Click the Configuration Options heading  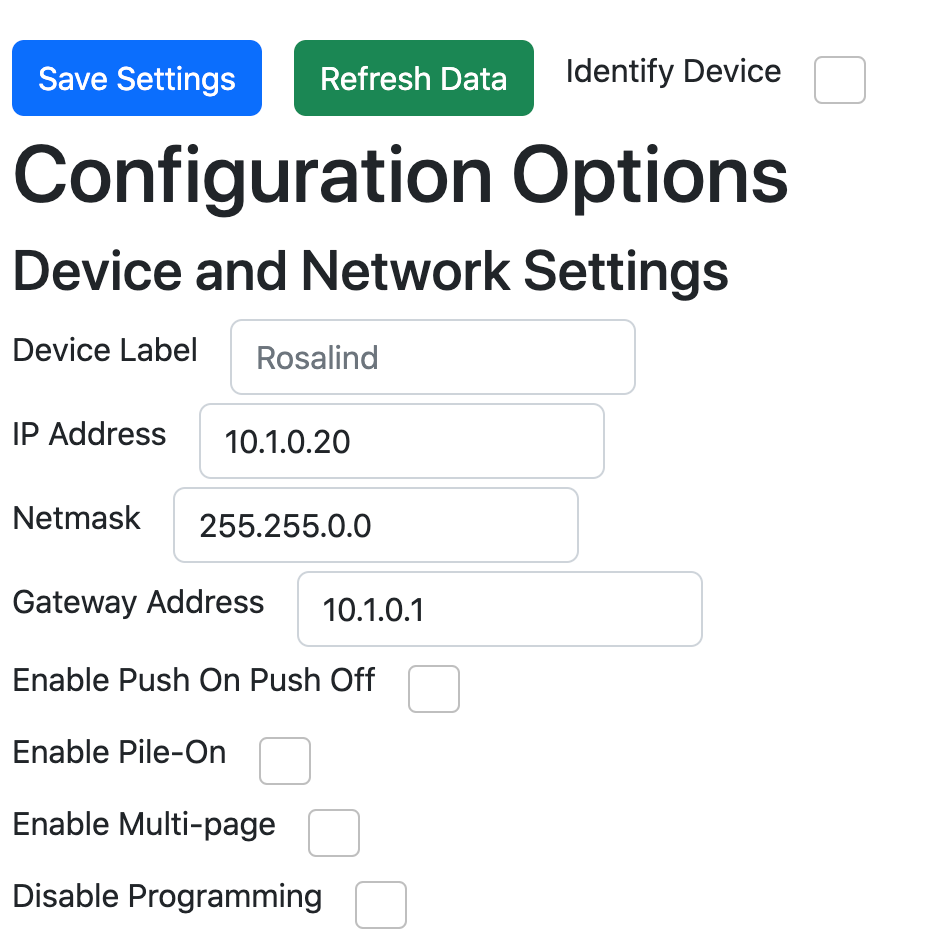coord(400,177)
